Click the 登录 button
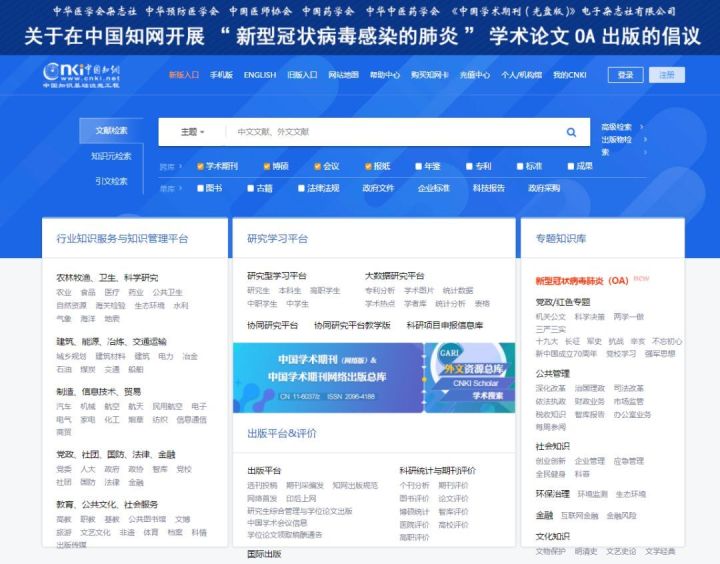Screen dimensions: 720x564 point(625,75)
